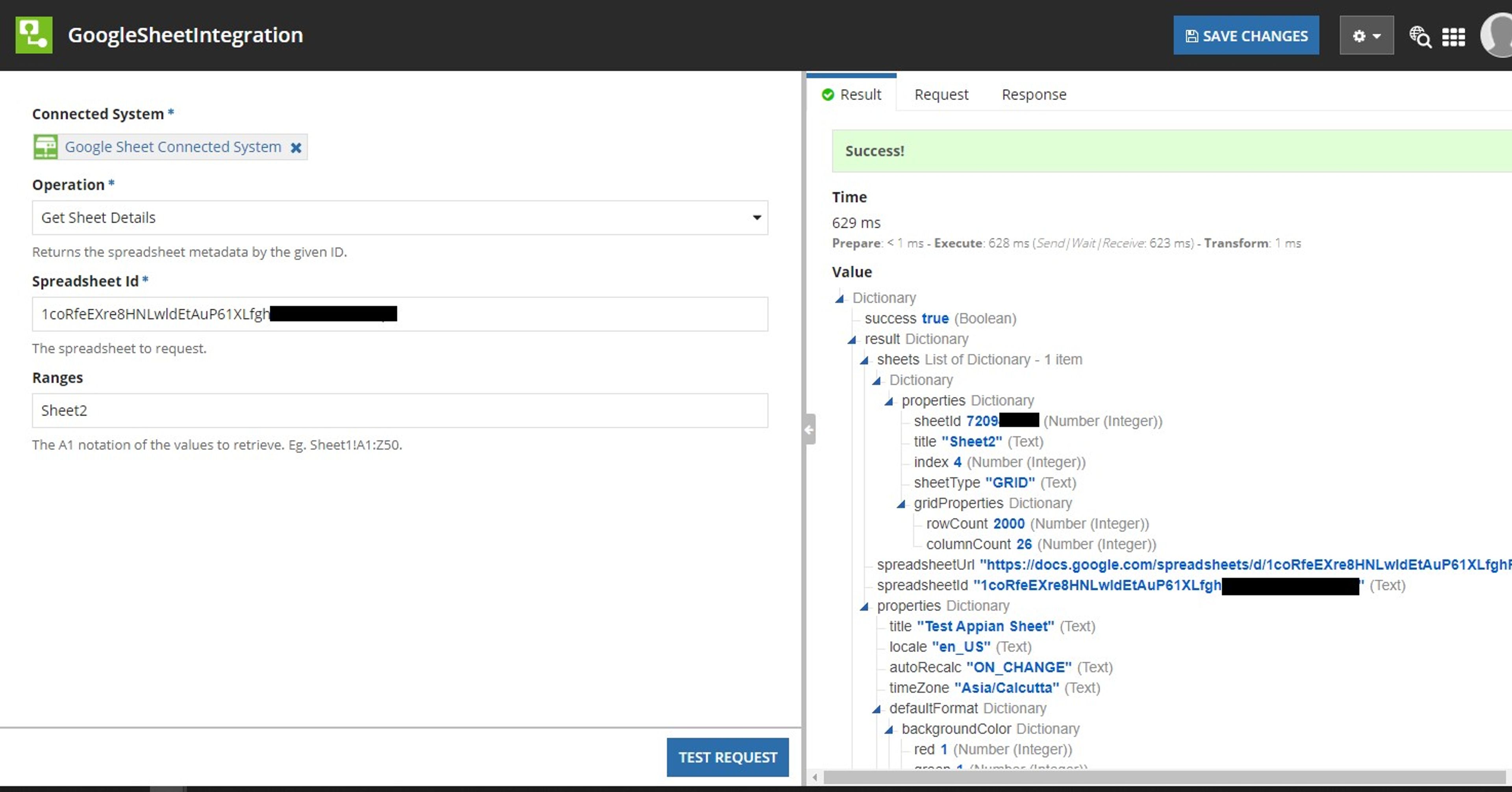Viewport: 1512px width, 792px height.
Task: Switch to the Response tab
Action: pyautogui.click(x=1034, y=94)
